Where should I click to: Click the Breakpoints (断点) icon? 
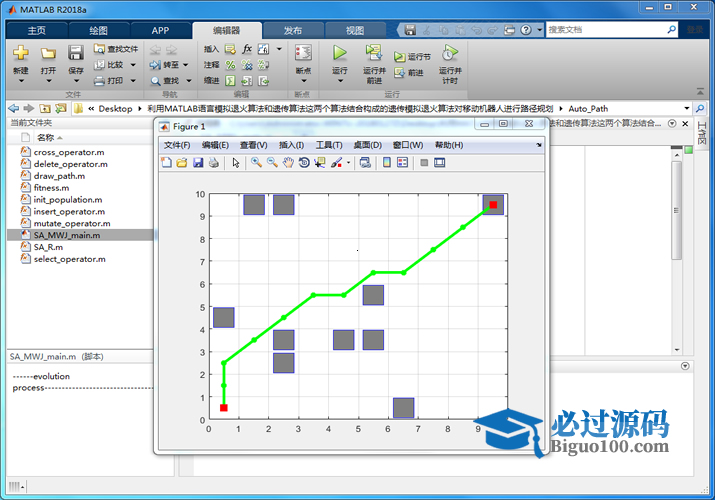(303, 53)
